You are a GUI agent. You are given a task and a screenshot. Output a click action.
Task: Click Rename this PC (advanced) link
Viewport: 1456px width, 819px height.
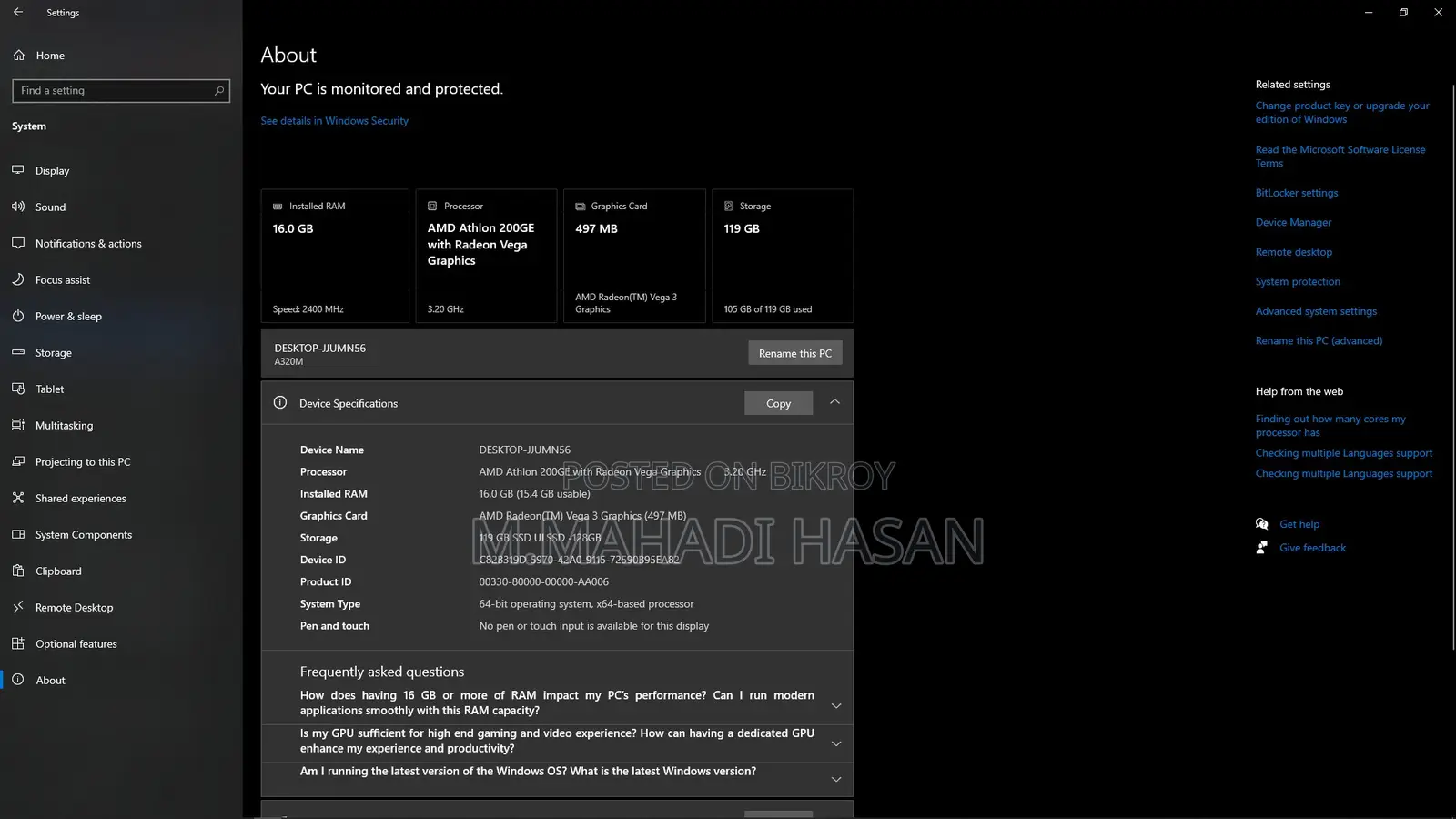1319,340
